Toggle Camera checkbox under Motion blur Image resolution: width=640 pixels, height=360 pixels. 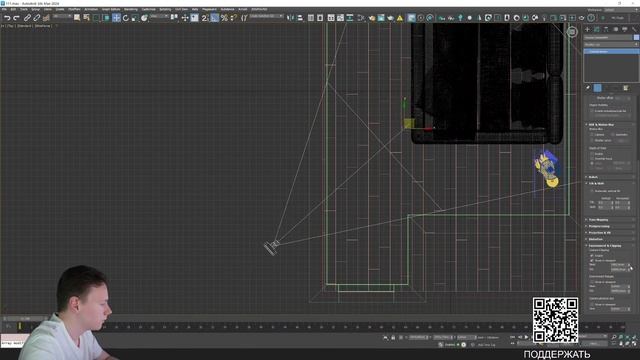point(592,134)
